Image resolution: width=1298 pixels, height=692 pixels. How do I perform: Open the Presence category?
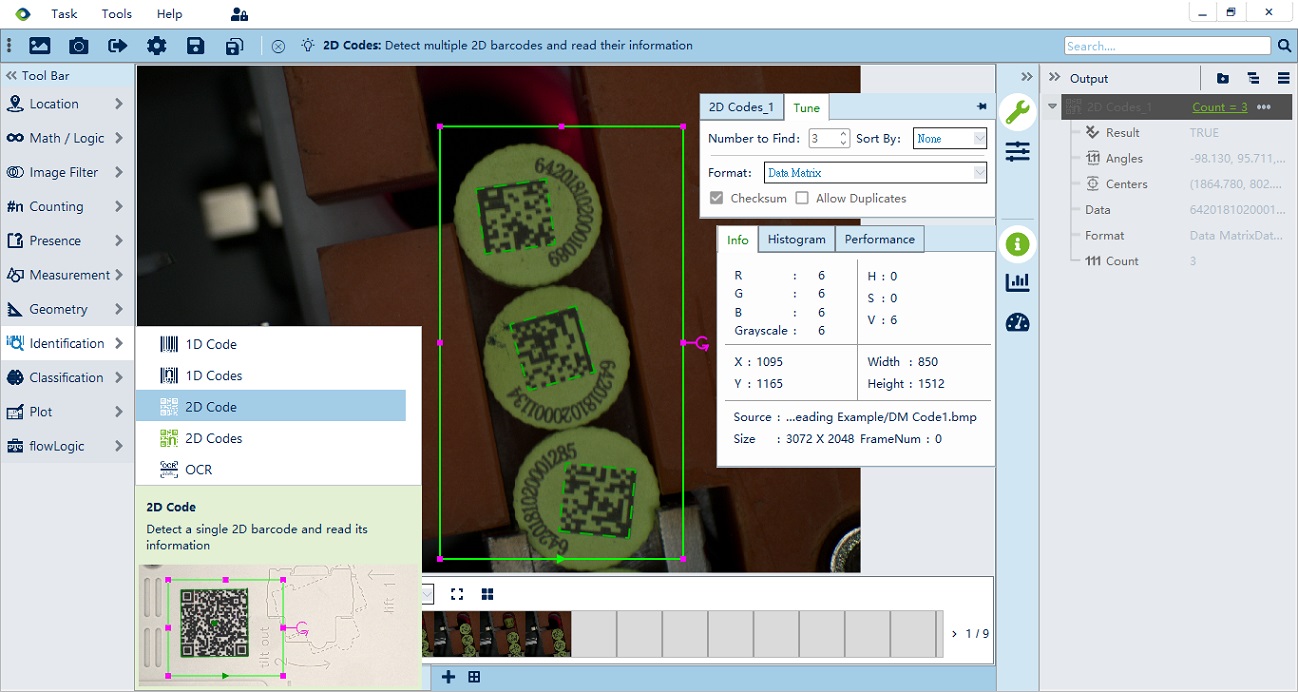[x=67, y=241]
